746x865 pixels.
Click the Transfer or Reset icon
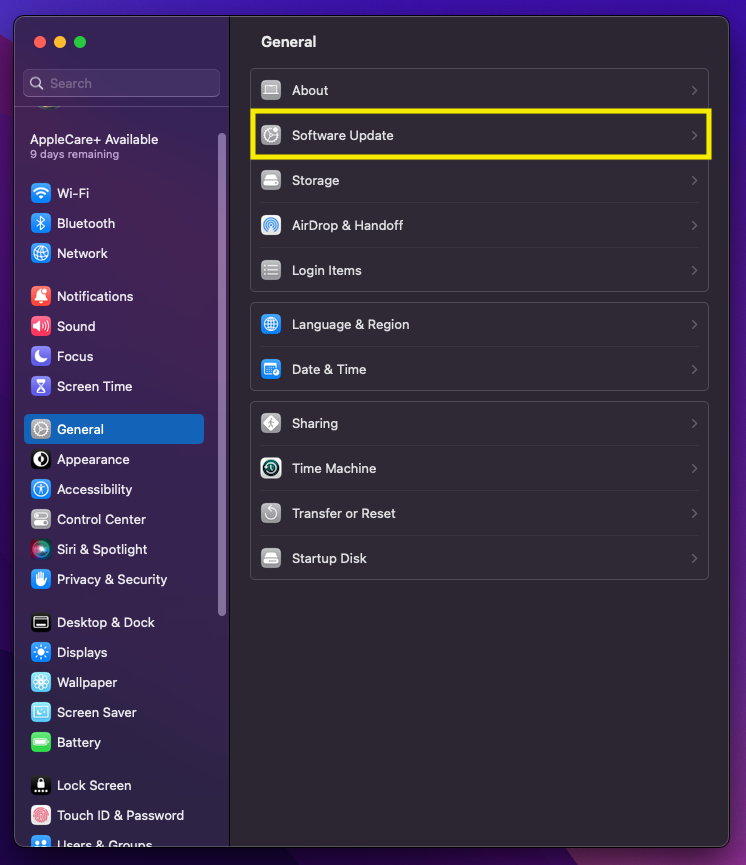click(271, 513)
